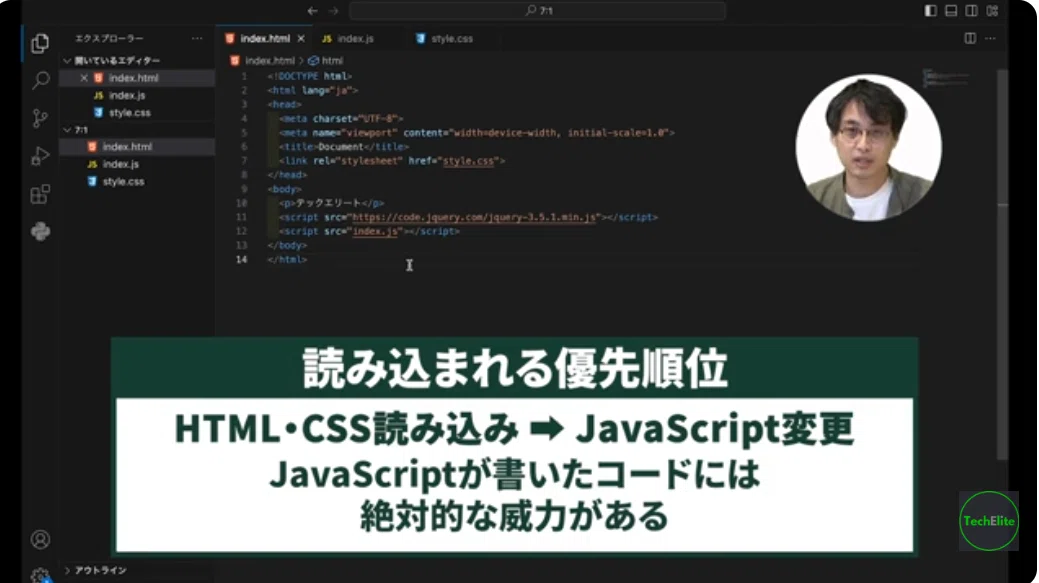This screenshot has width=1039, height=583.
Task: Open style.css in open editors list
Action: [137, 113]
